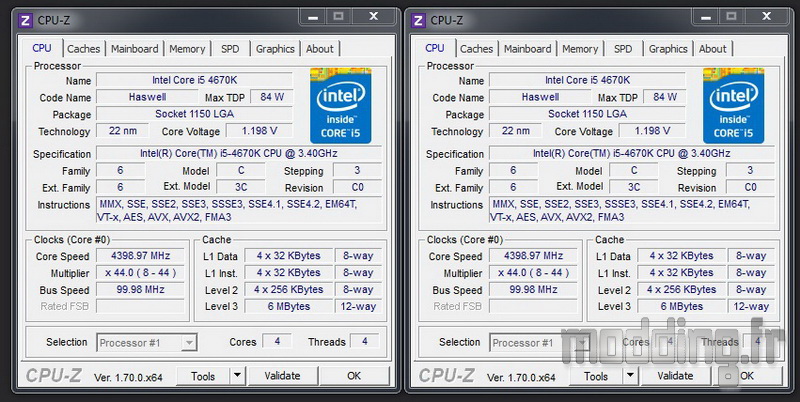Image resolution: width=800 pixels, height=402 pixels.
Task: Open Memory tab in right window
Action: coord(580,49)
